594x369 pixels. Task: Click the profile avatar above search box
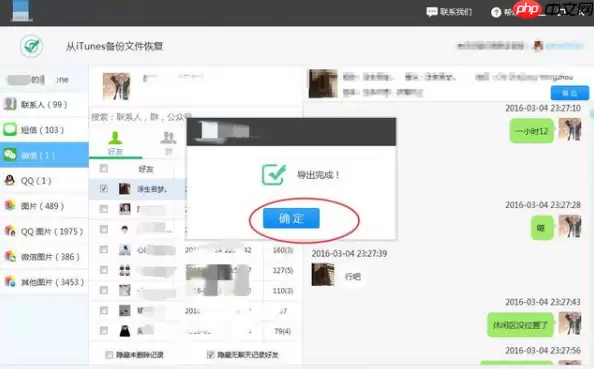point(116,86)
